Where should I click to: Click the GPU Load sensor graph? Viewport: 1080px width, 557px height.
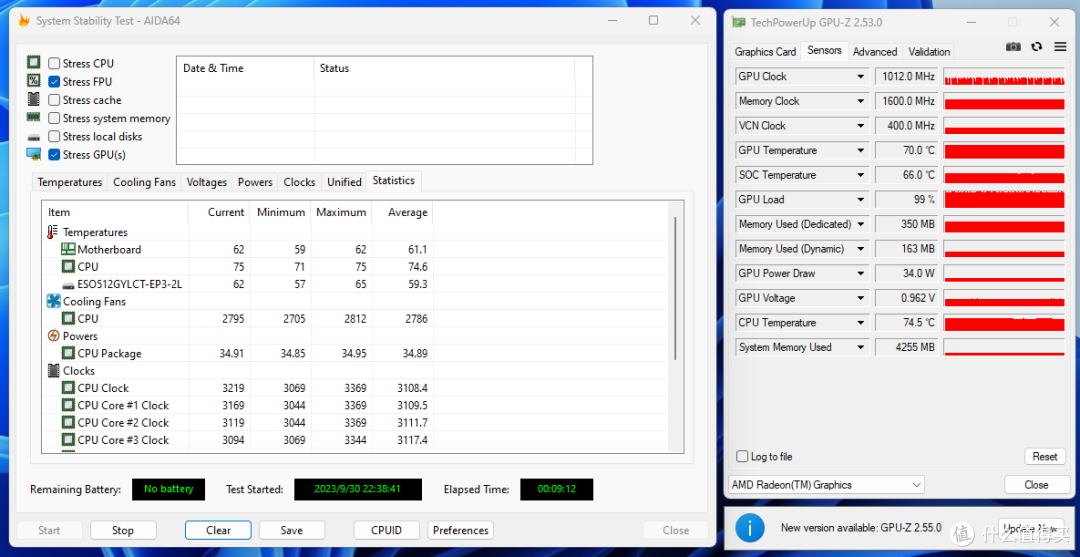(1004, 200)
